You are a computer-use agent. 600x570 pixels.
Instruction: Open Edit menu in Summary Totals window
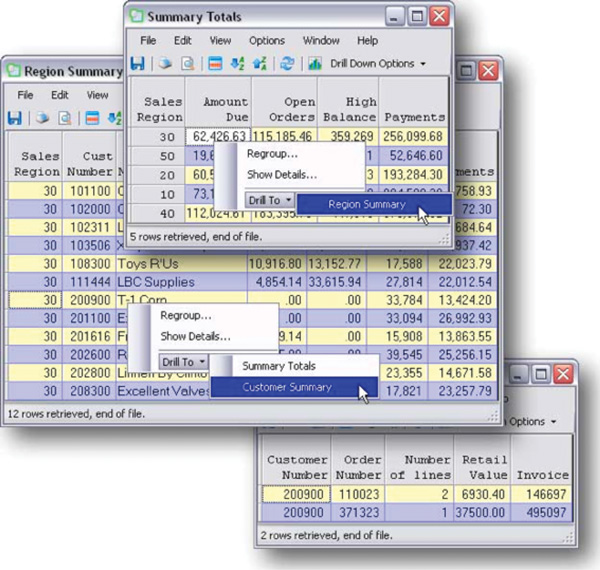(183, 41)
